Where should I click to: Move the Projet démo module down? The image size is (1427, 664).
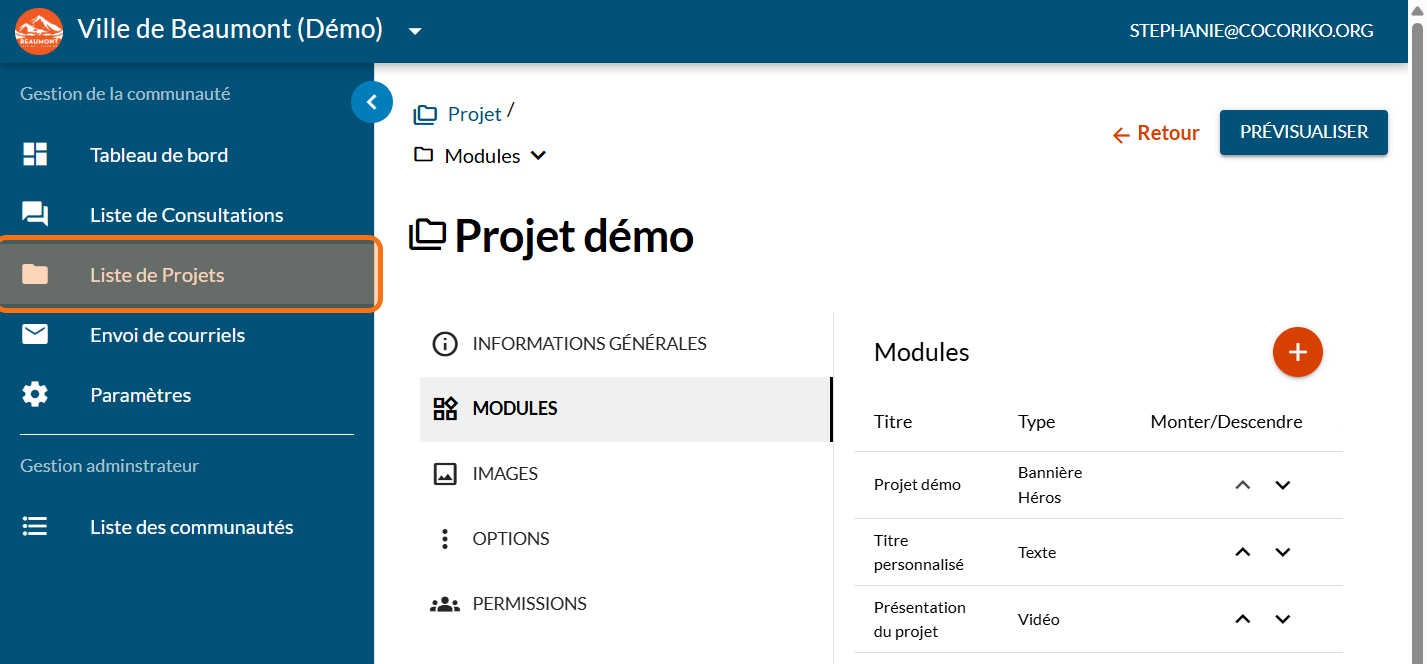[1283, 485]
